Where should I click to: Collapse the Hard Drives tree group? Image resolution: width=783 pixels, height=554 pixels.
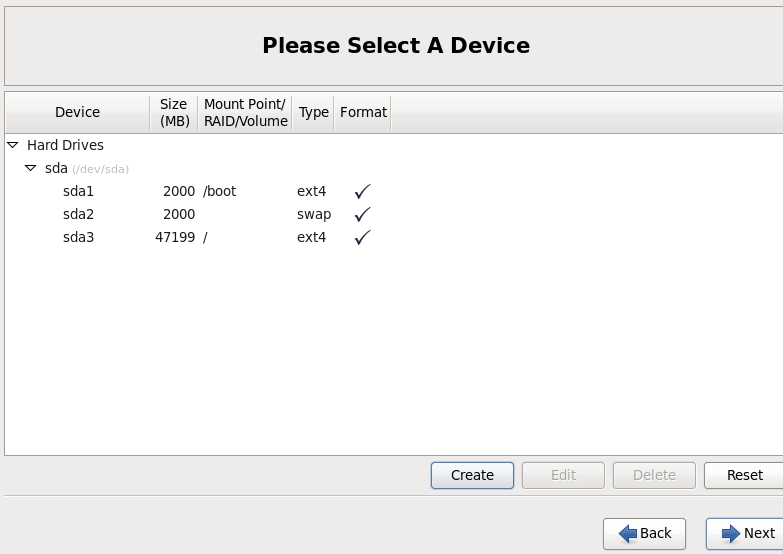tap(13, 145)
